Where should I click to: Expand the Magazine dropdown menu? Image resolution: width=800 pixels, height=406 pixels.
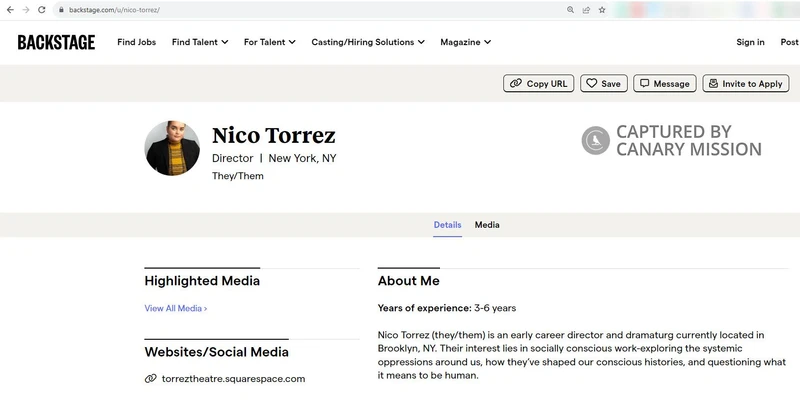tap(465, 42)
